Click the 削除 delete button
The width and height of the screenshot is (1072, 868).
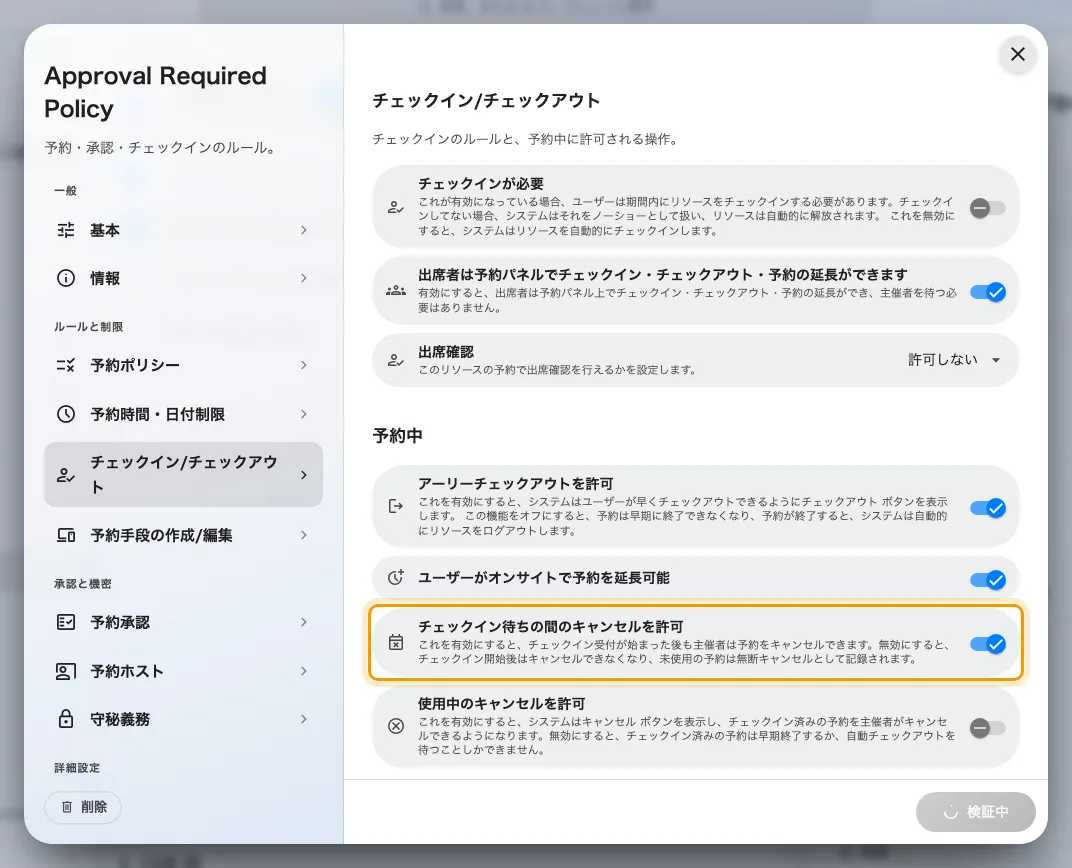[83, 807]
